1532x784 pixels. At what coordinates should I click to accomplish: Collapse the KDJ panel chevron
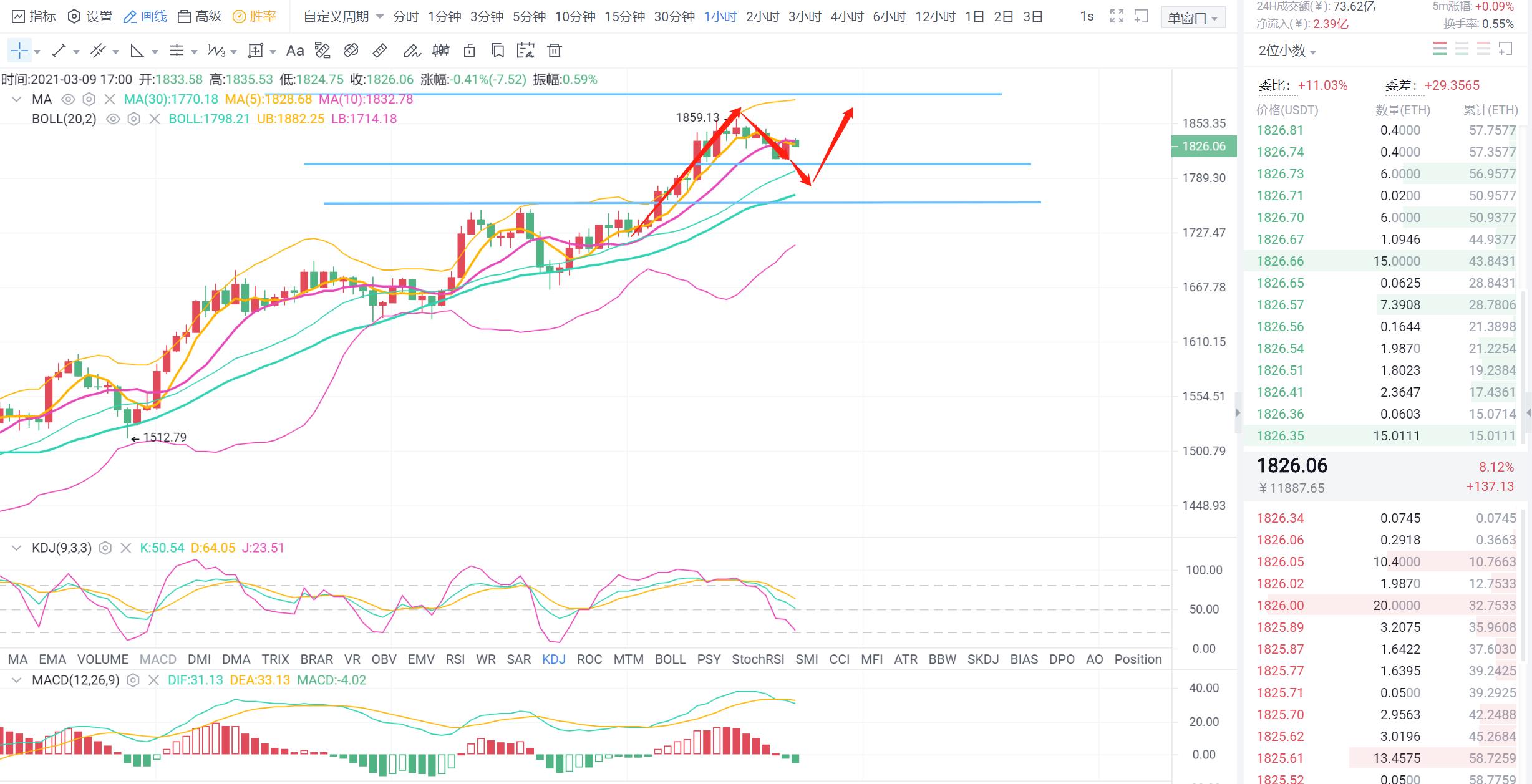pyautogui.click(x=17, y=548)
